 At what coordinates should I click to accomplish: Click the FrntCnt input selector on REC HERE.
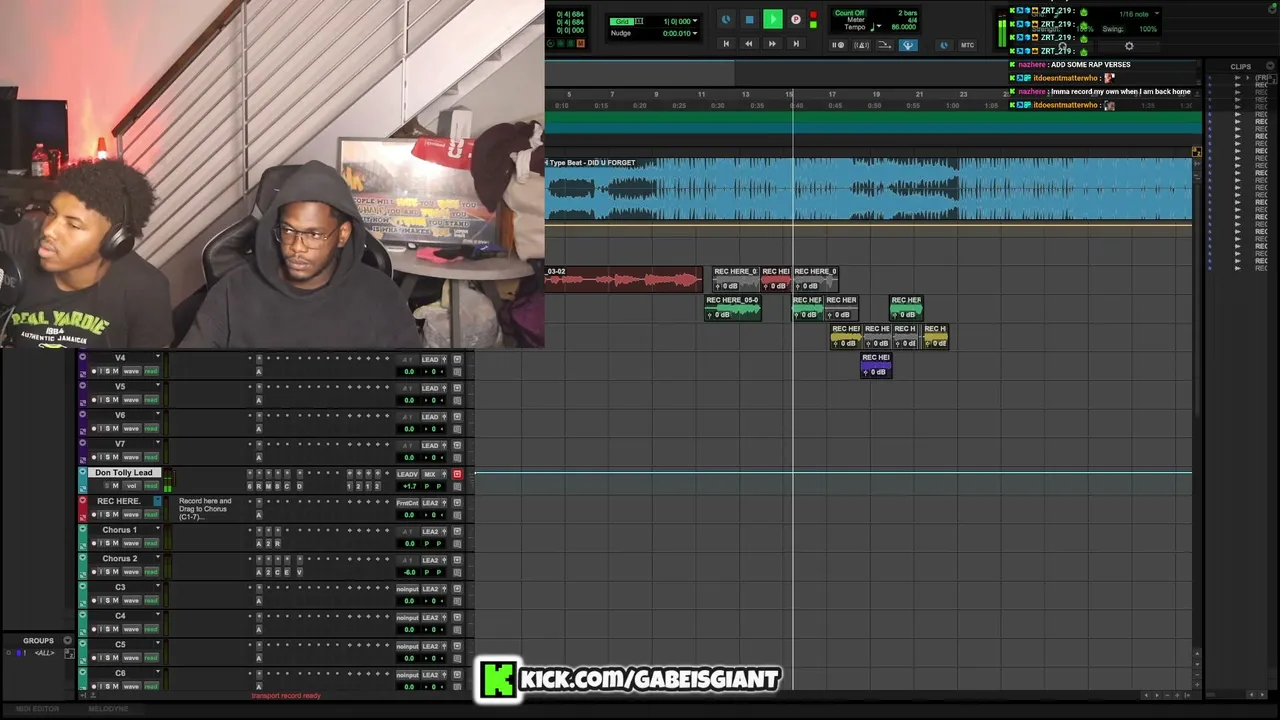coord(407,503)
